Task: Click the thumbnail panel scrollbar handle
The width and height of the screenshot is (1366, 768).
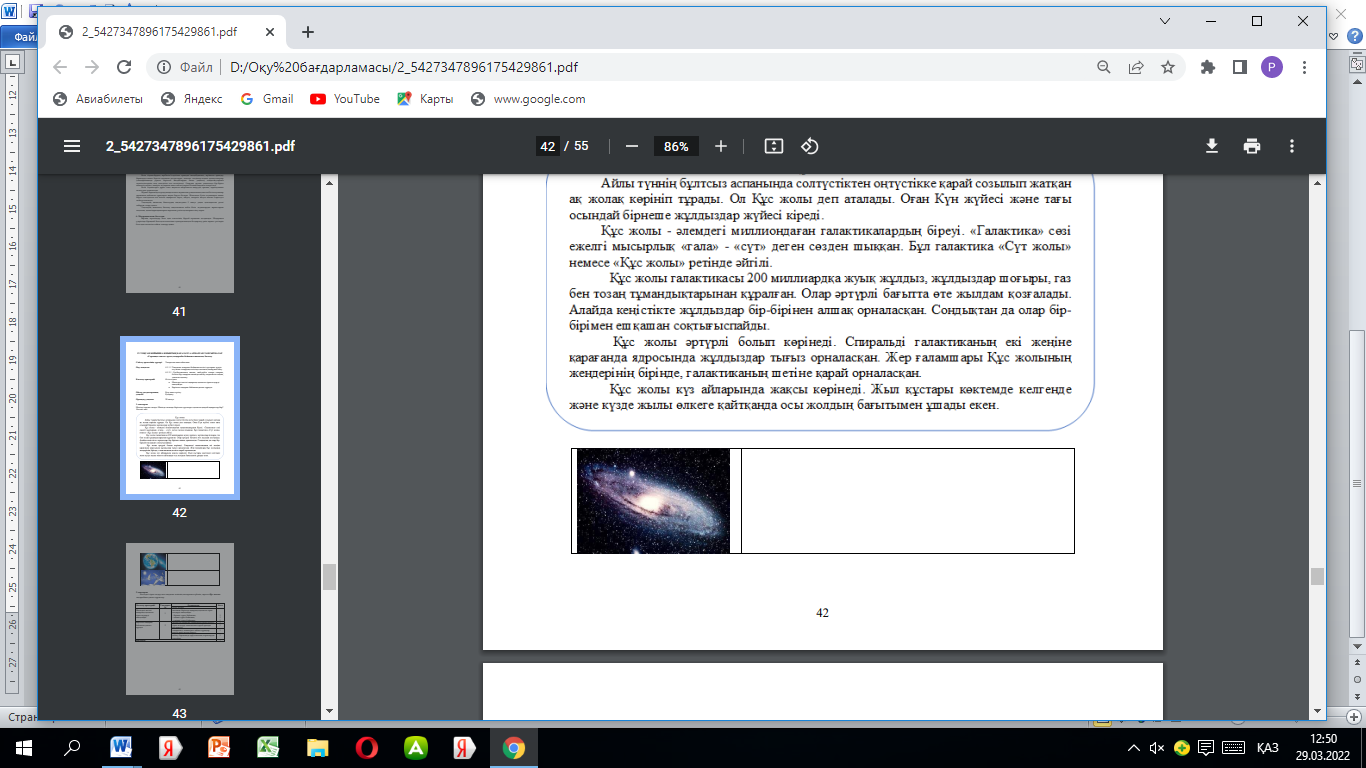Action: pos(329,577)
